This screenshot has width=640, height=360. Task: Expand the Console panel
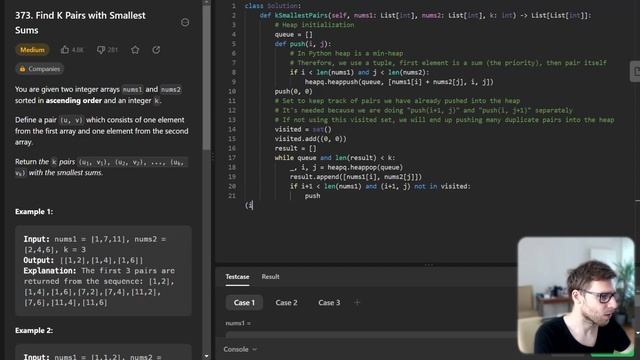(x=240, y=349)
